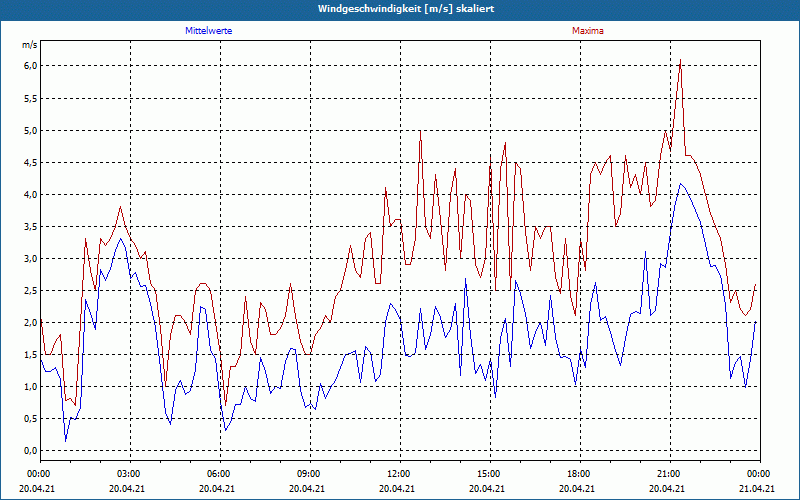Image resolution: width=800 pixels, height=500 pixels.
Task: Click the '3,0' y-axis value
Action: (x=30, y=258)
